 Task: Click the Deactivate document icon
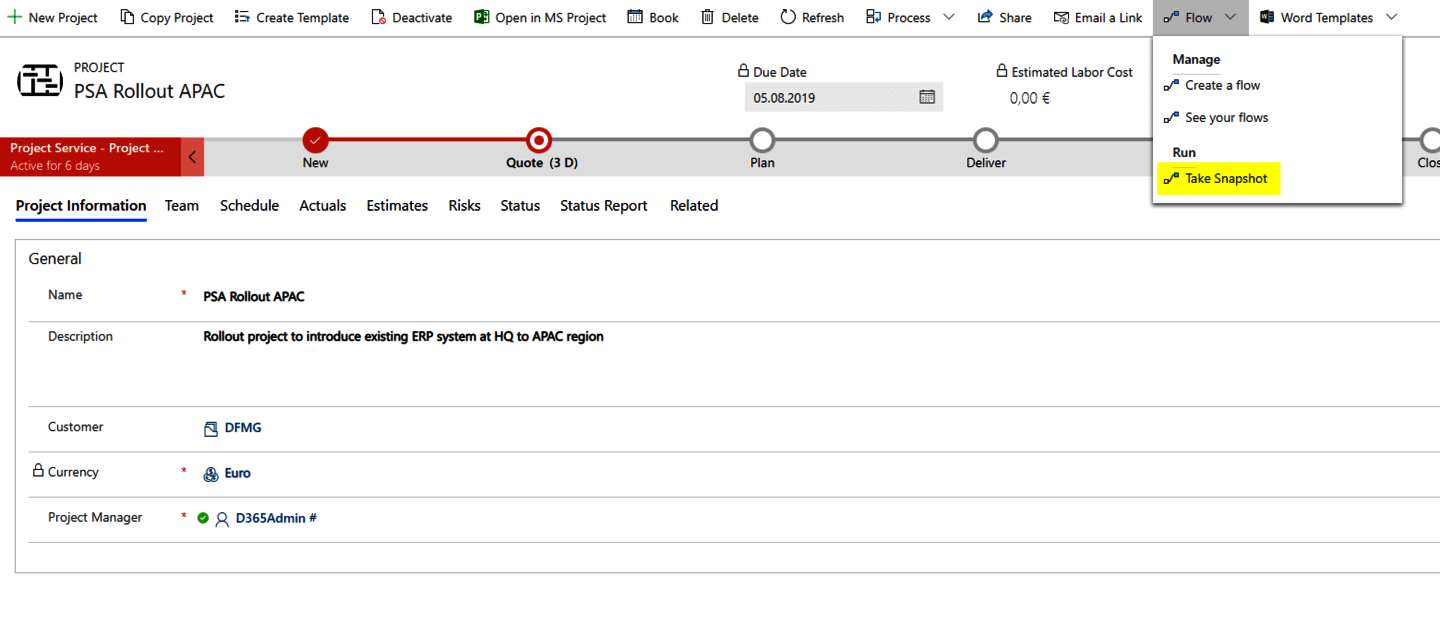pyautogui.click(x=378, y=17)
